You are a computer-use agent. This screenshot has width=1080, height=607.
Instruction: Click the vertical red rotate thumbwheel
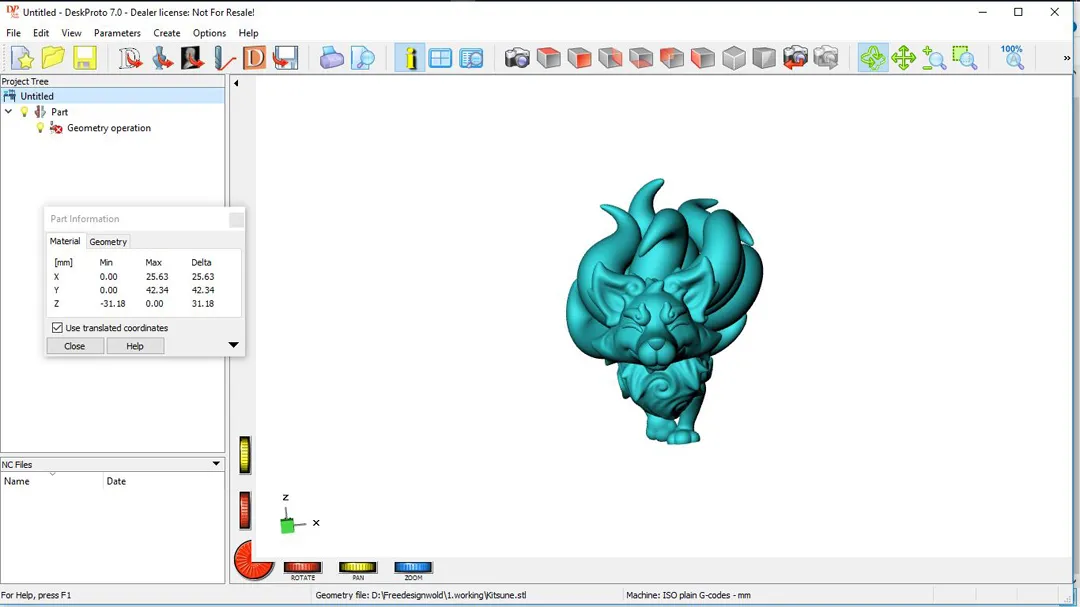[245, 511]
